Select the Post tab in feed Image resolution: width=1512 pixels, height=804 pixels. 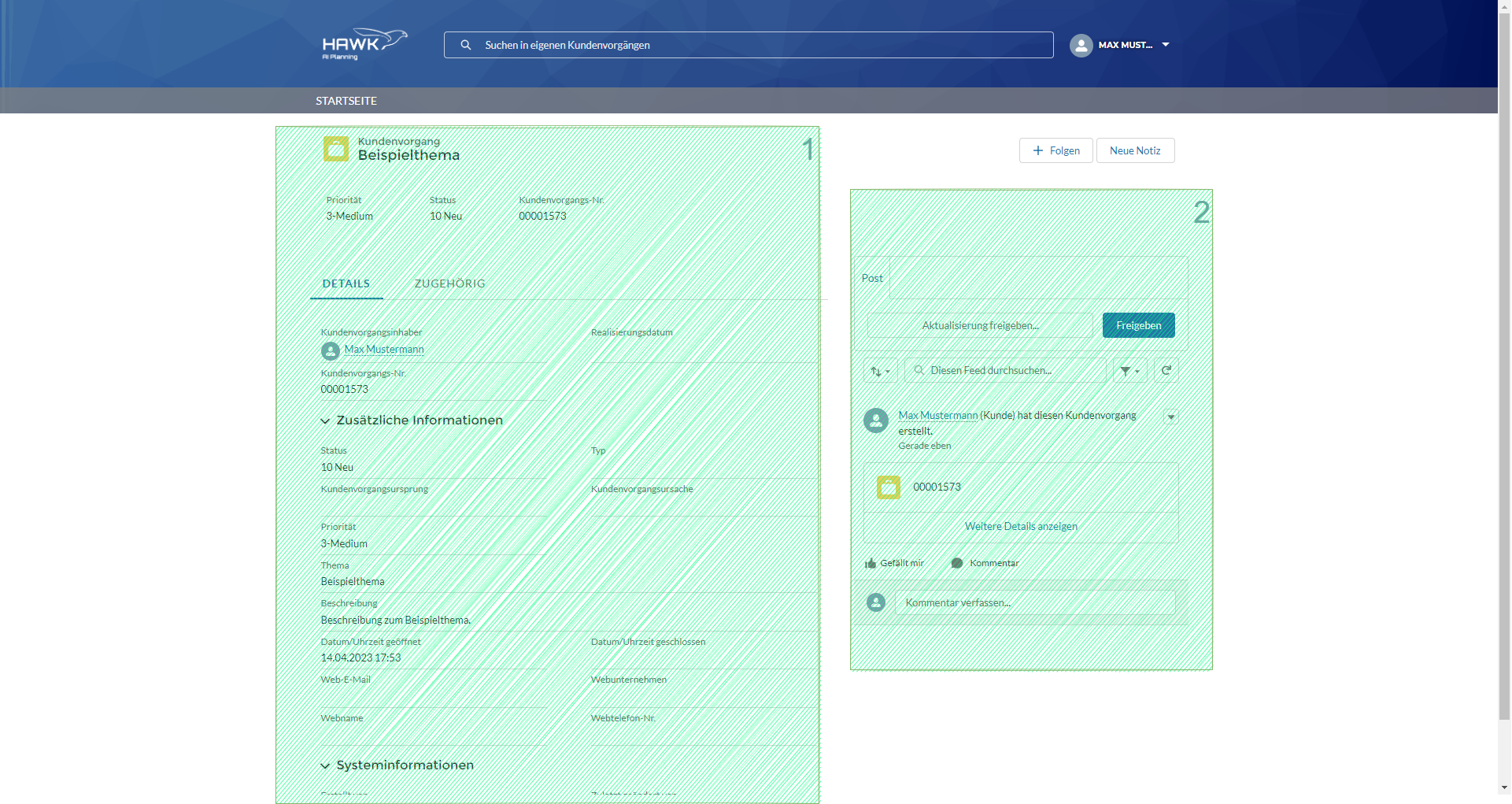pyautogui.click(x=872, y=278)
